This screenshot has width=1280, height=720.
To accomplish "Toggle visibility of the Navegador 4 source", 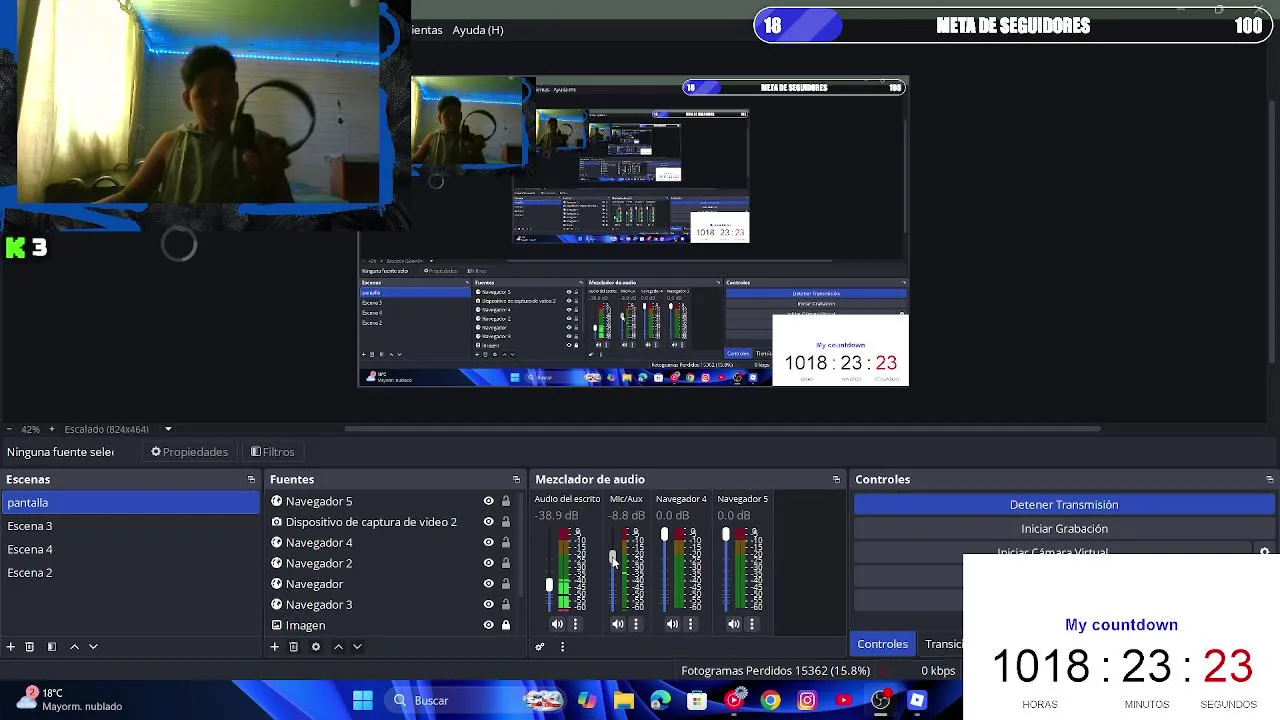I will pos(489,543).
